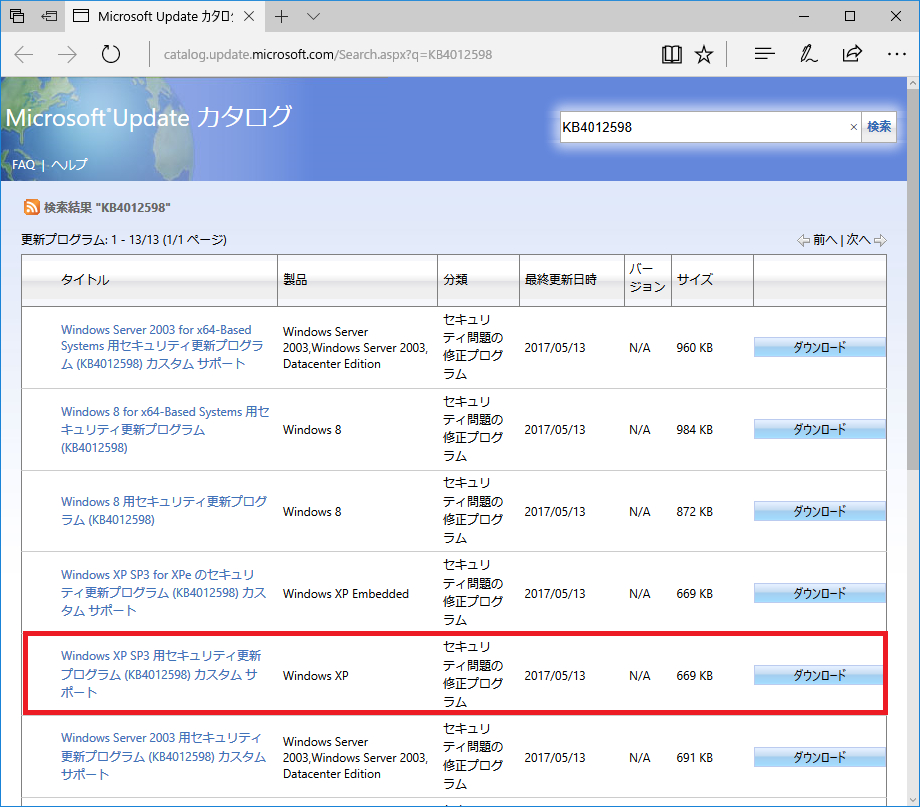Make a web note pen icon
This screenshot has width=920, height=807.
[809, 55]
